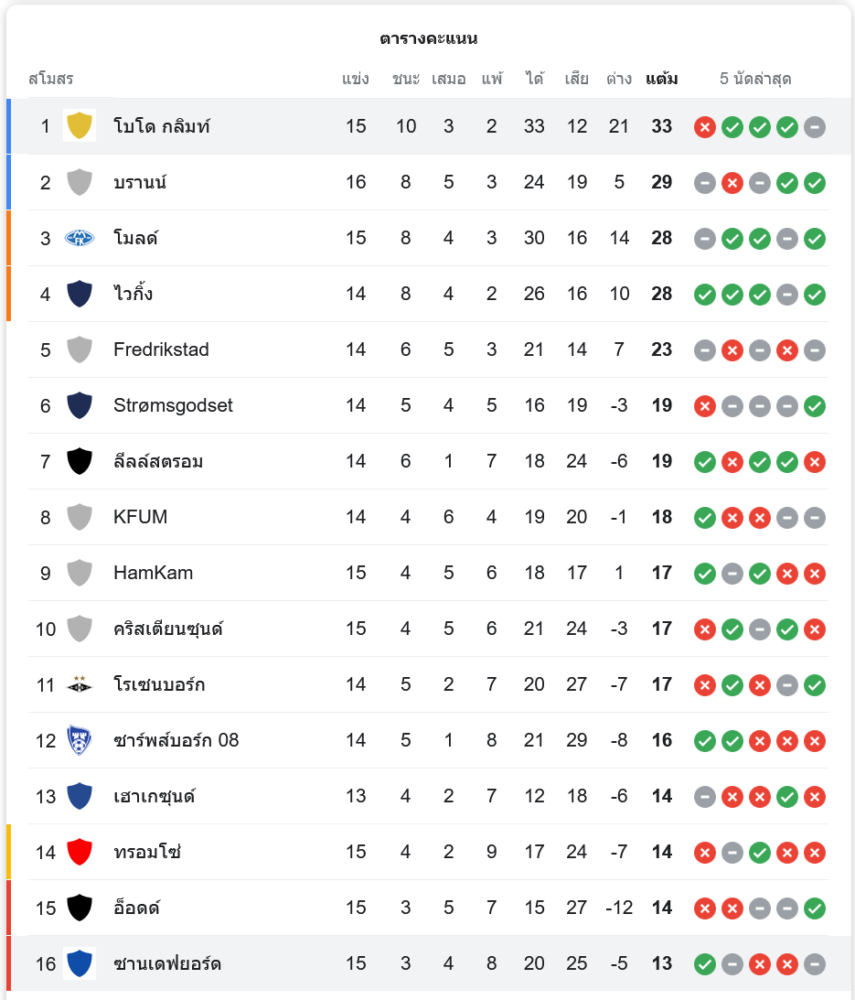Click the ชนะ wins column header
855x1000 pixels.
coord(406,78)
